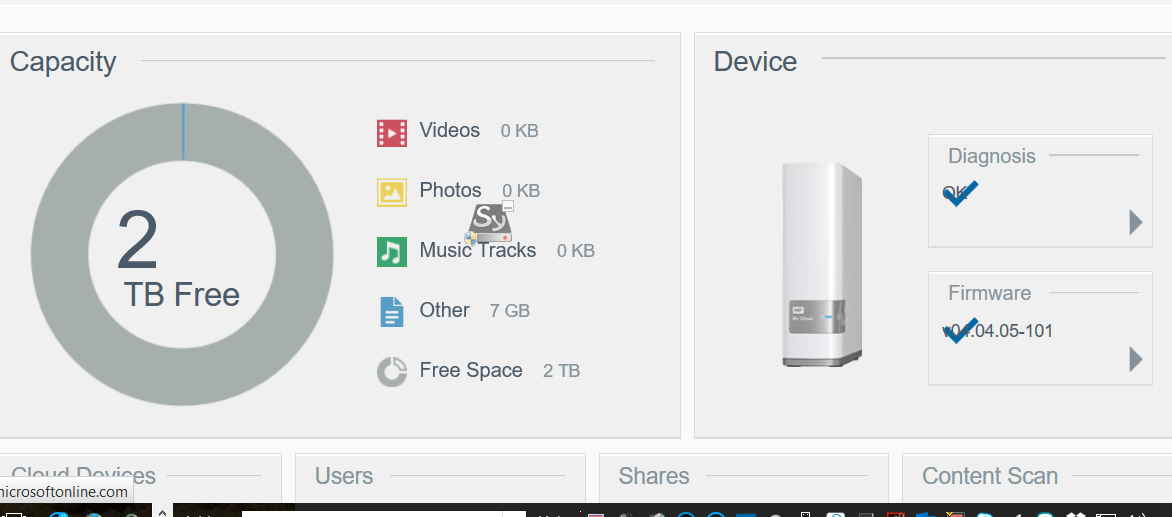Click the Diagnosis blue checkmark icon
This screenshot has width=1172, height=517.
coord(960,193)
